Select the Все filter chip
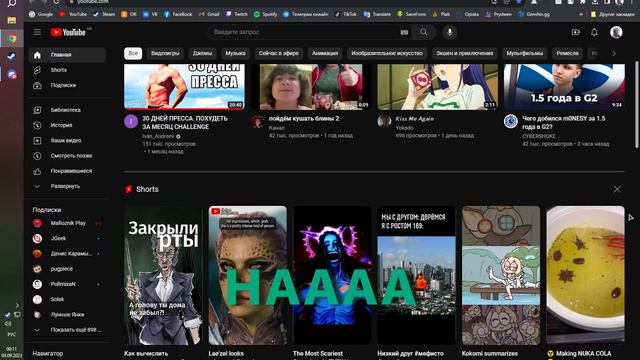Viewport: 640px width, 360px height. click(133, 53)
